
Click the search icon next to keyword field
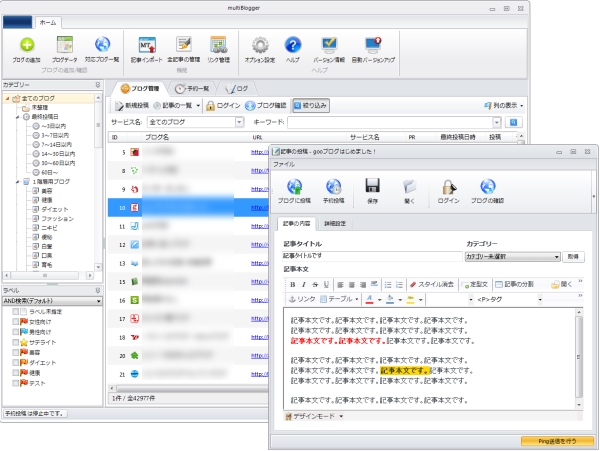point(514,122)
